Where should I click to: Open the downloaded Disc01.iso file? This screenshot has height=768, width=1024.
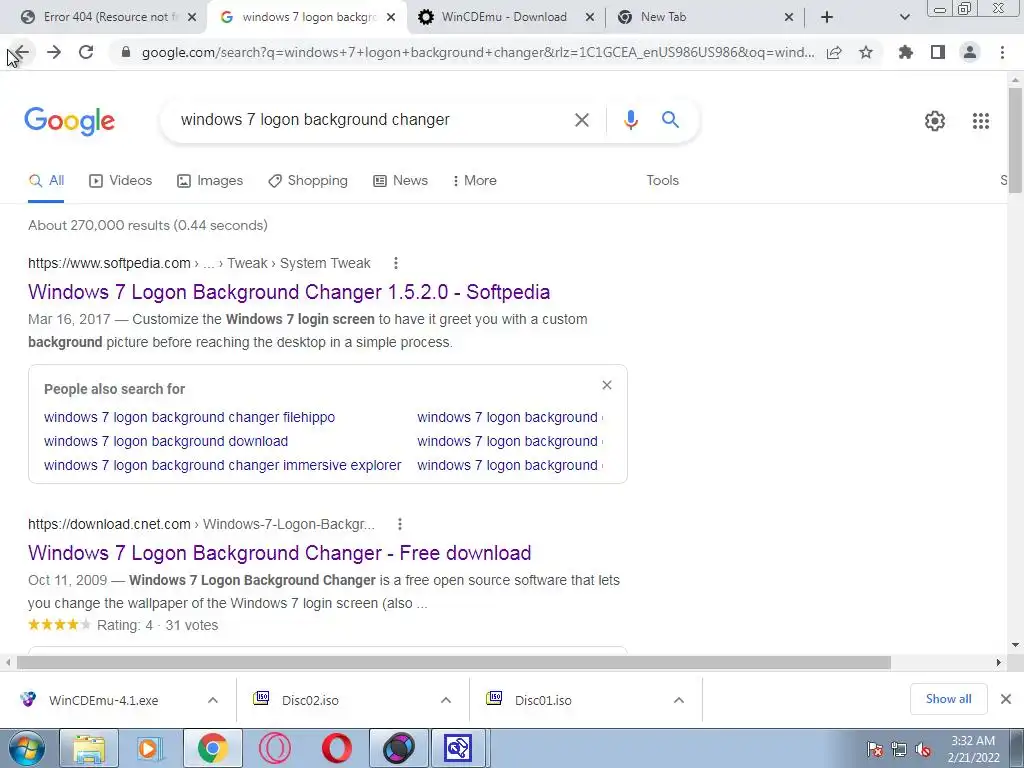(543, 700)
